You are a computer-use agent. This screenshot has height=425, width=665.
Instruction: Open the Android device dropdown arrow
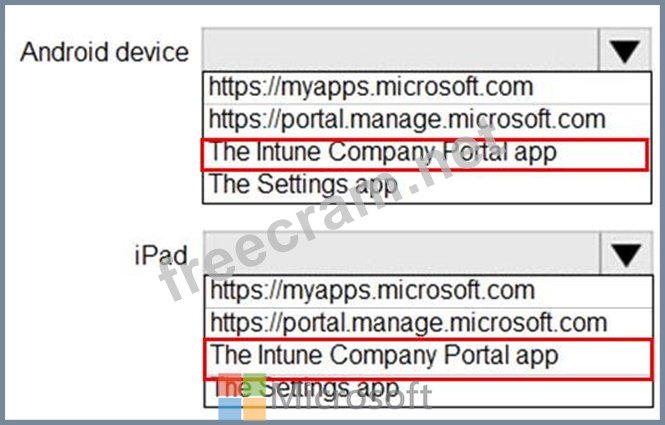click(x=625, y=50)
